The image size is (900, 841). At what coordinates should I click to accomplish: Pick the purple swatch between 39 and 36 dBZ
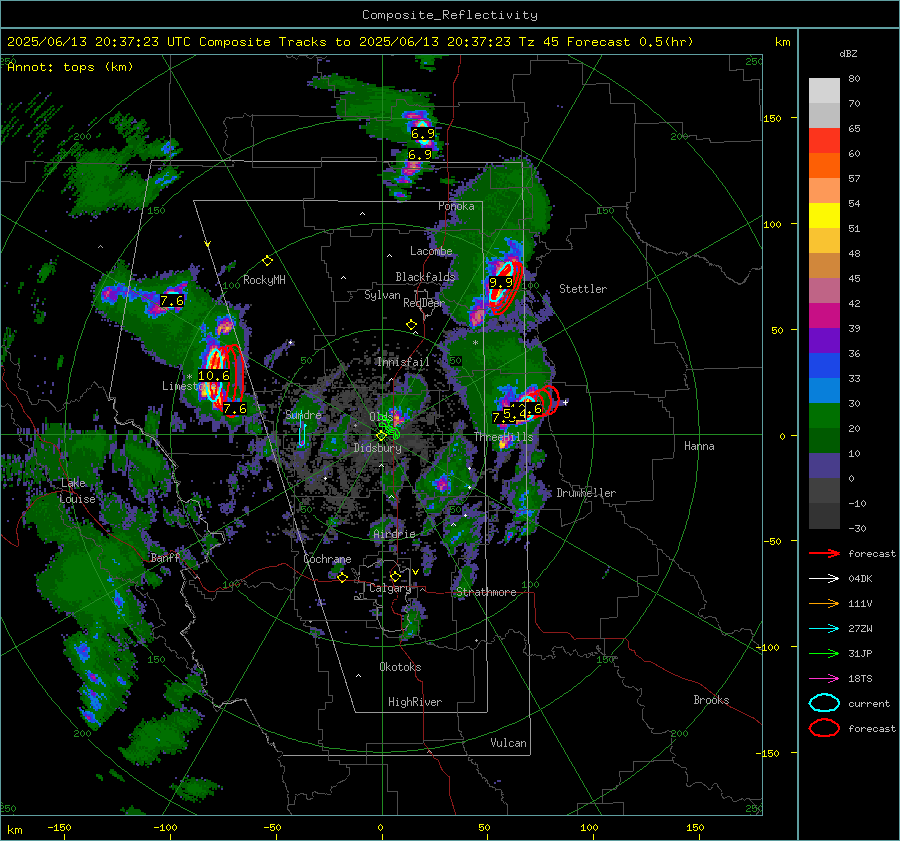(x=824, y=340)
